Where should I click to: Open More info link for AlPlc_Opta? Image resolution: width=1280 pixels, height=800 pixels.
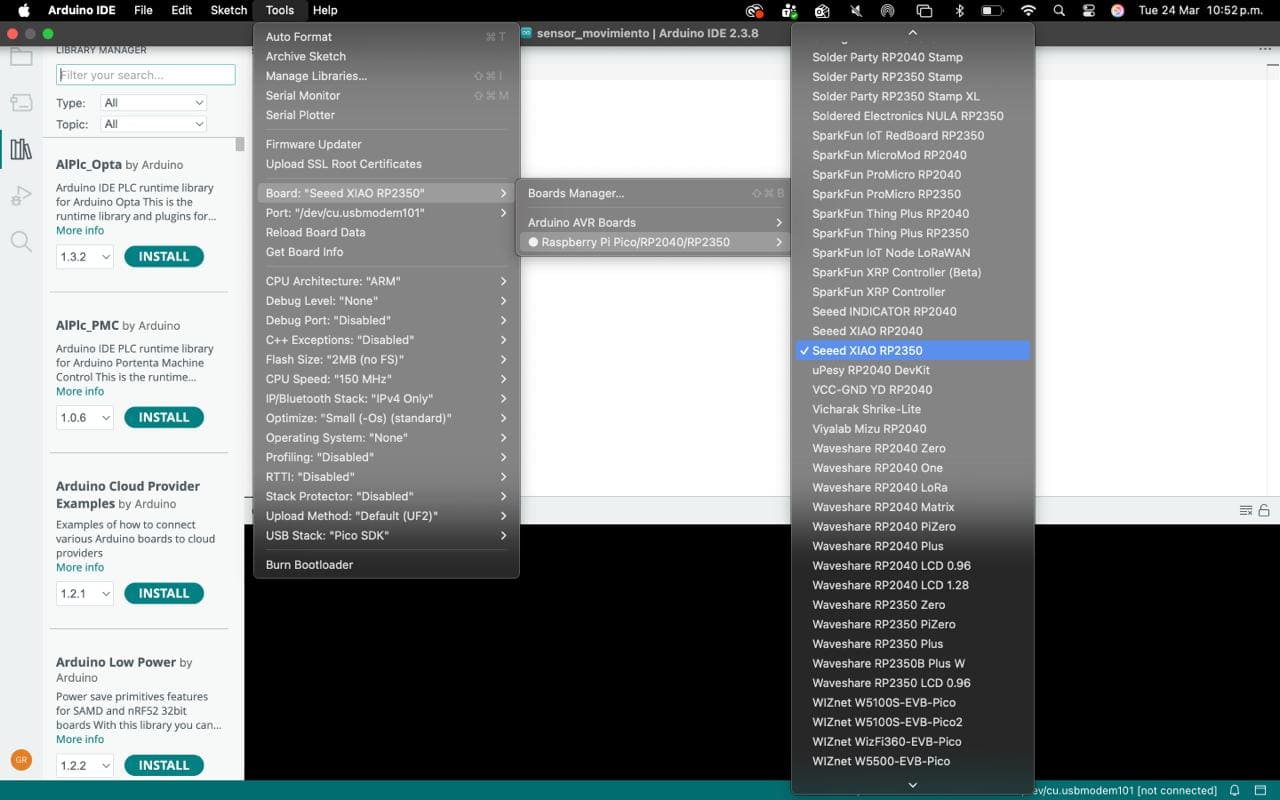(x=80, y=231)
